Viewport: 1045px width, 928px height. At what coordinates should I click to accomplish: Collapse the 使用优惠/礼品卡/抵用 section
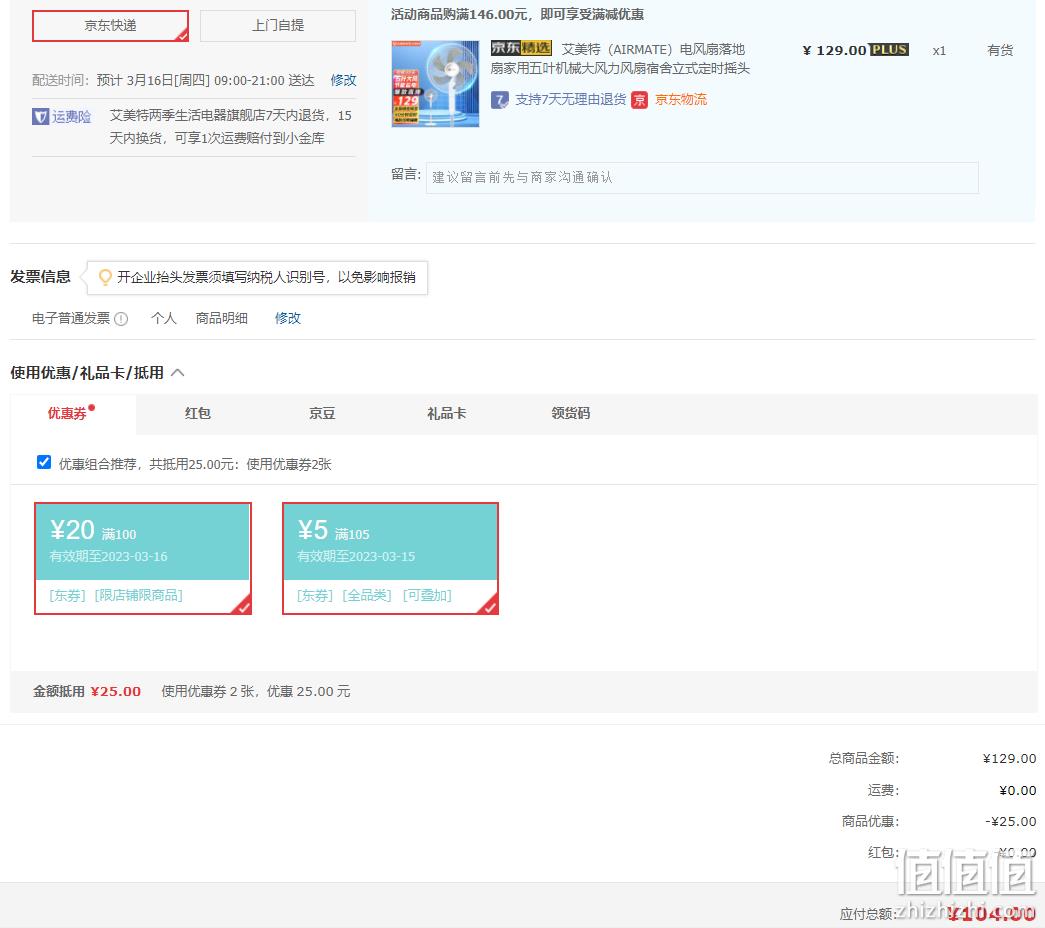(178, 373)
